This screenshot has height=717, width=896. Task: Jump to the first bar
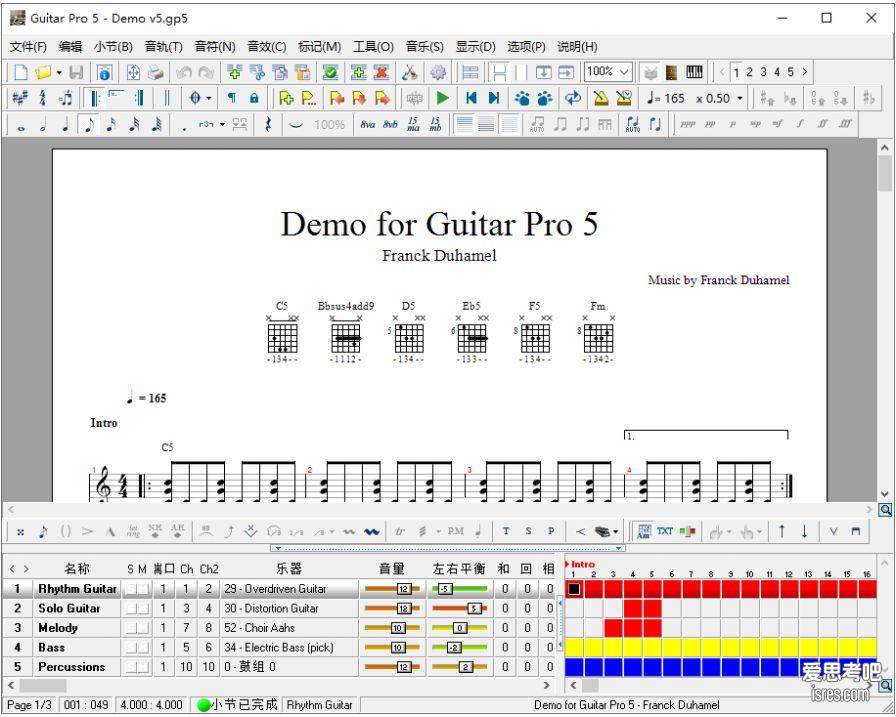coord(471,98)
